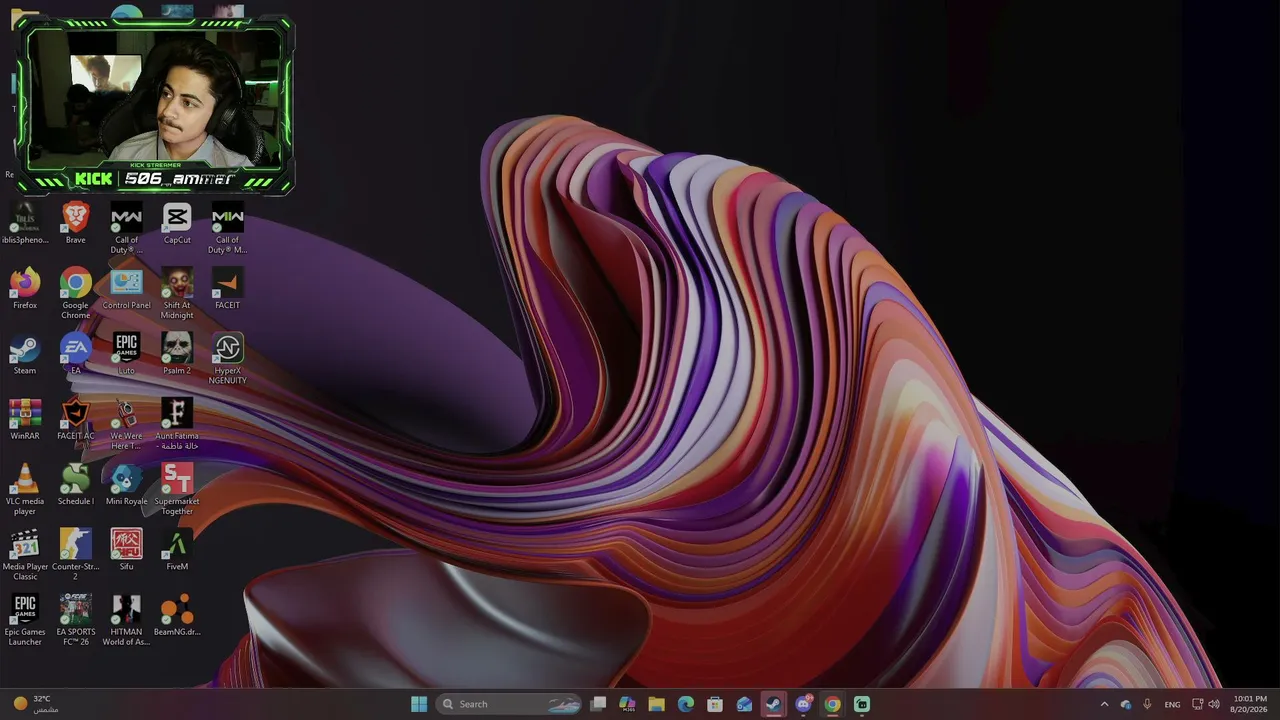Select the EA SPORTS FC 26 icon
Viewport: 1280px width, 720px height.
75,619
